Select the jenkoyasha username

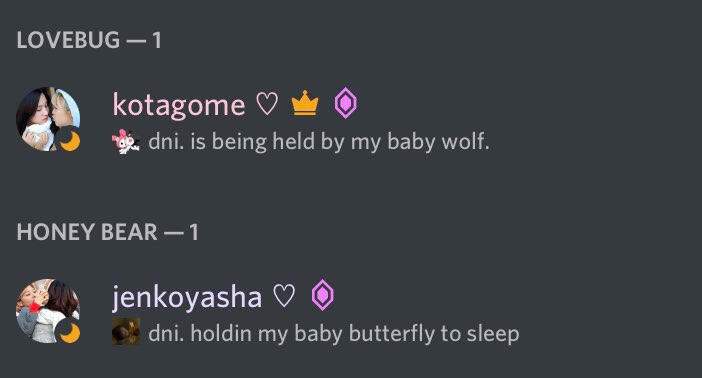pyautogui.click(x=187, y=296)
